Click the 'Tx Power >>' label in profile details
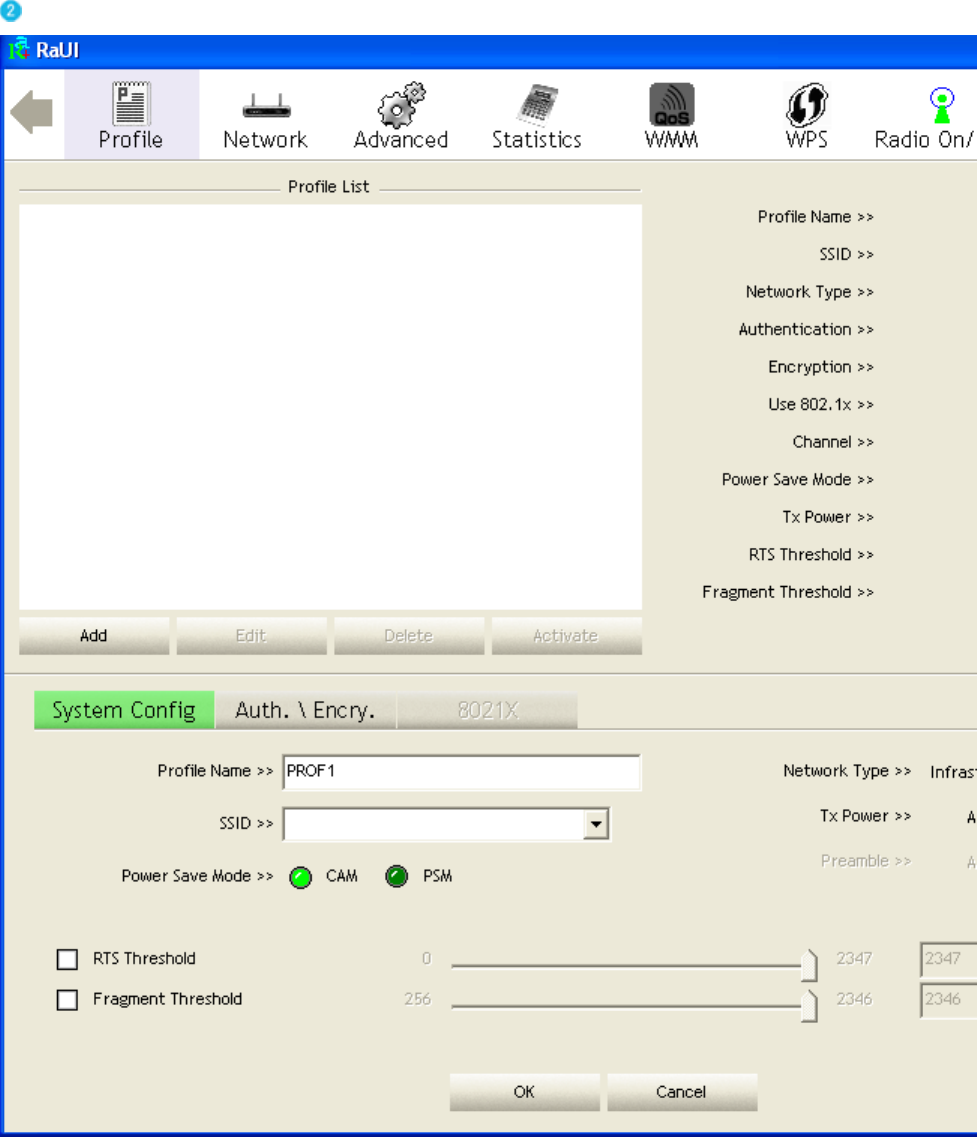977x1137 pixels. [828, 518]
